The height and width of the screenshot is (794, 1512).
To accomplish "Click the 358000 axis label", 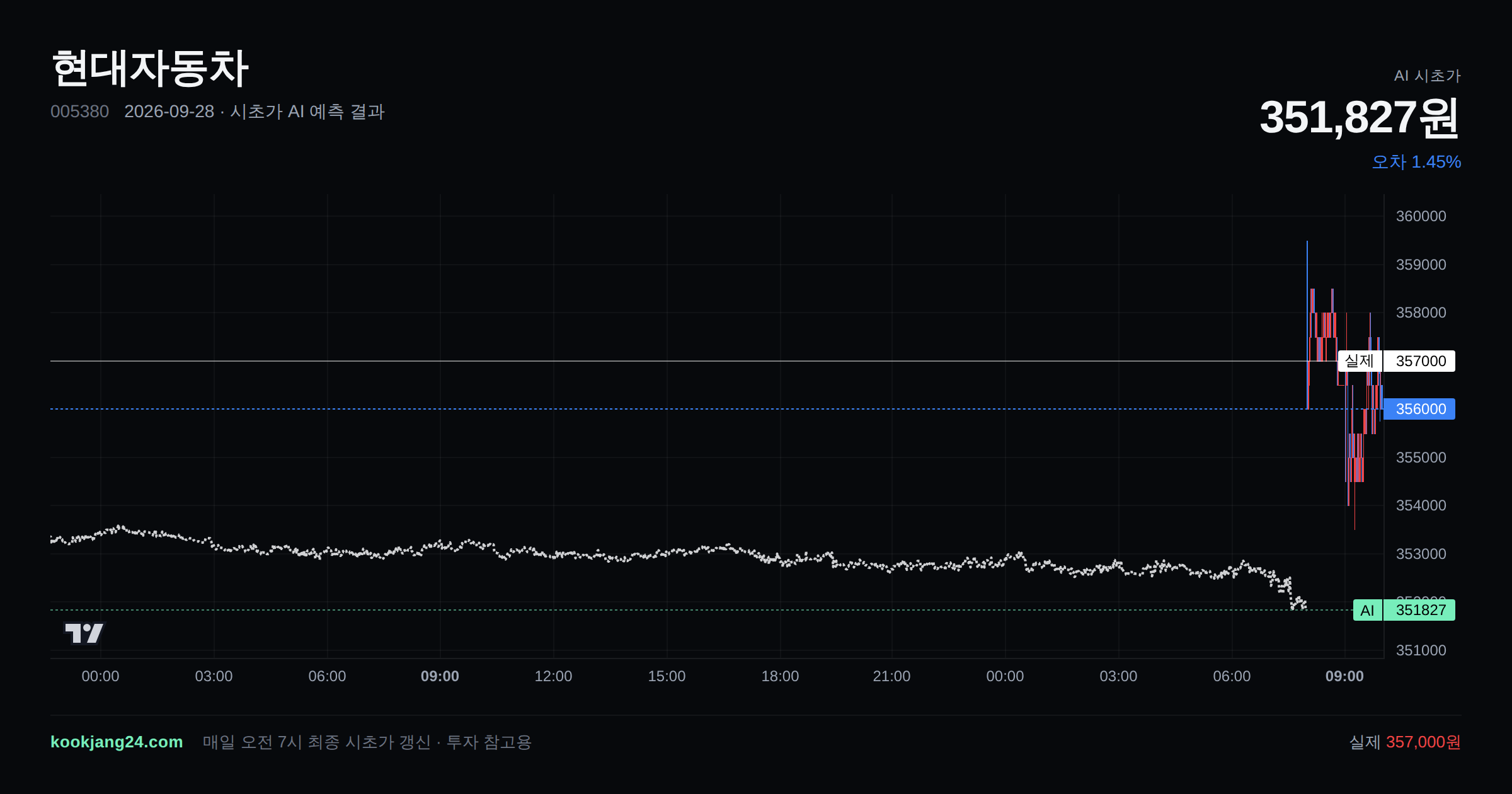I will 1421,313.
